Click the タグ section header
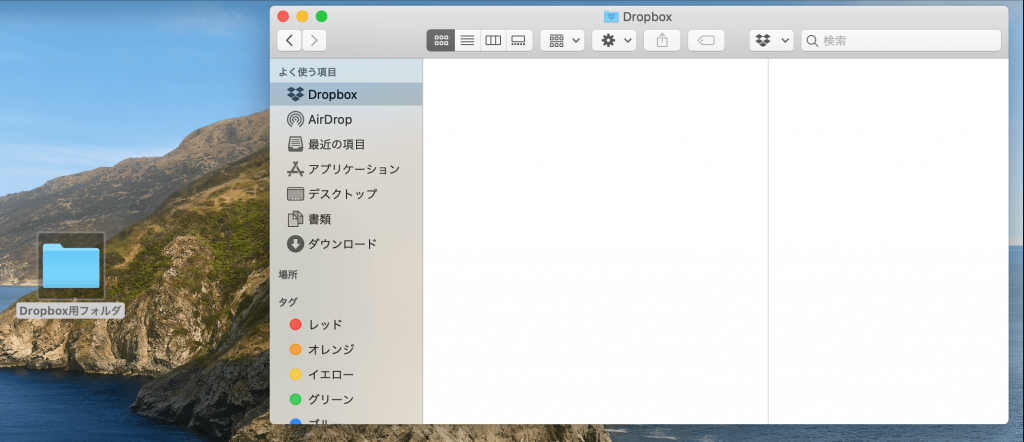This screenshot has height=442, width=1024. (x=288, y=302)
